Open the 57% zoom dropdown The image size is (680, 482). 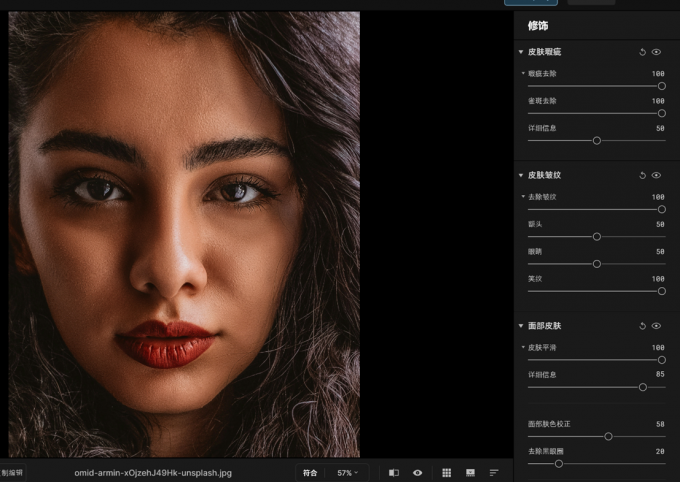(x=348, y=472)
